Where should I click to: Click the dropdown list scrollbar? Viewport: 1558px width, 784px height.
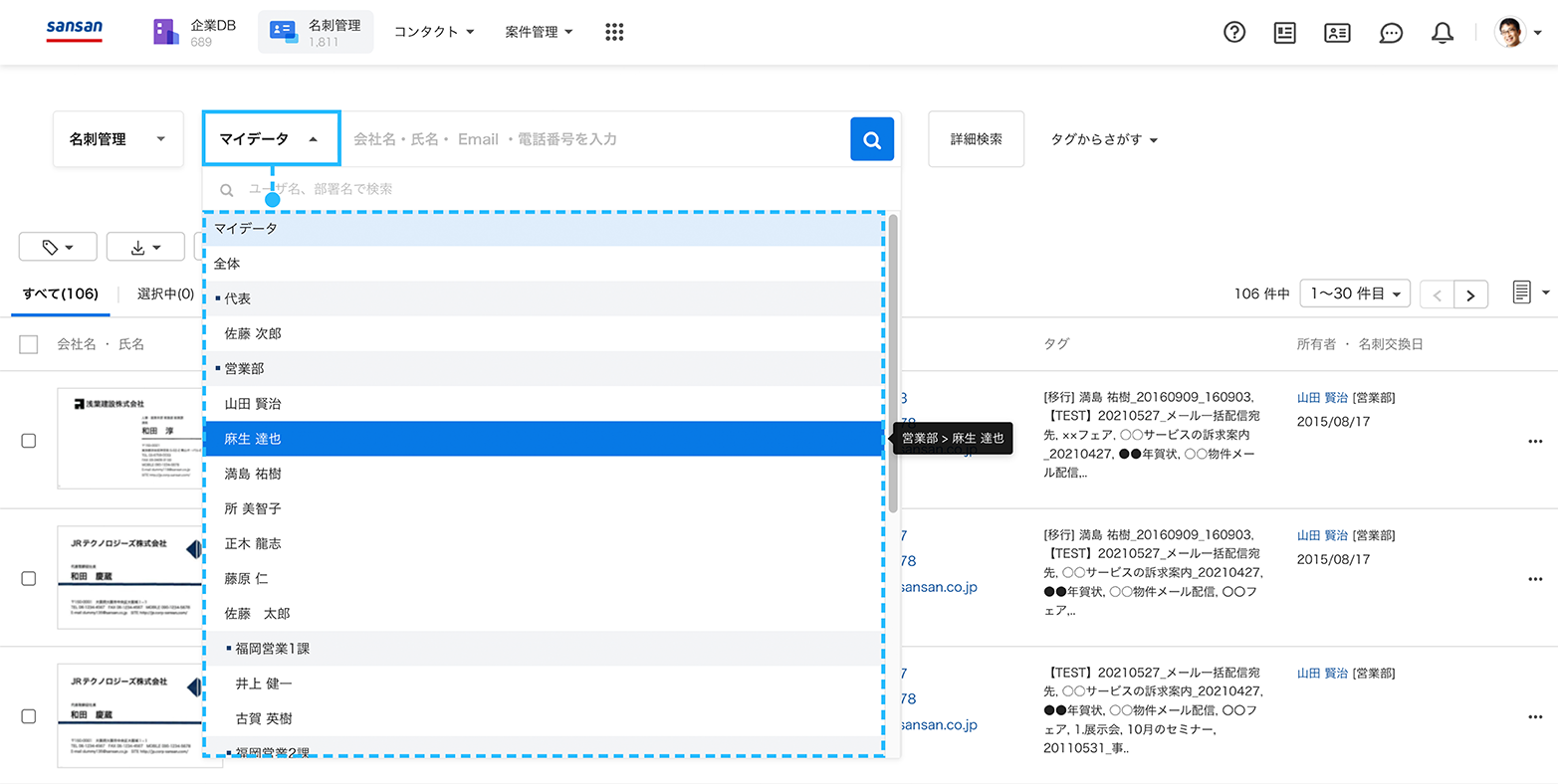893,363
